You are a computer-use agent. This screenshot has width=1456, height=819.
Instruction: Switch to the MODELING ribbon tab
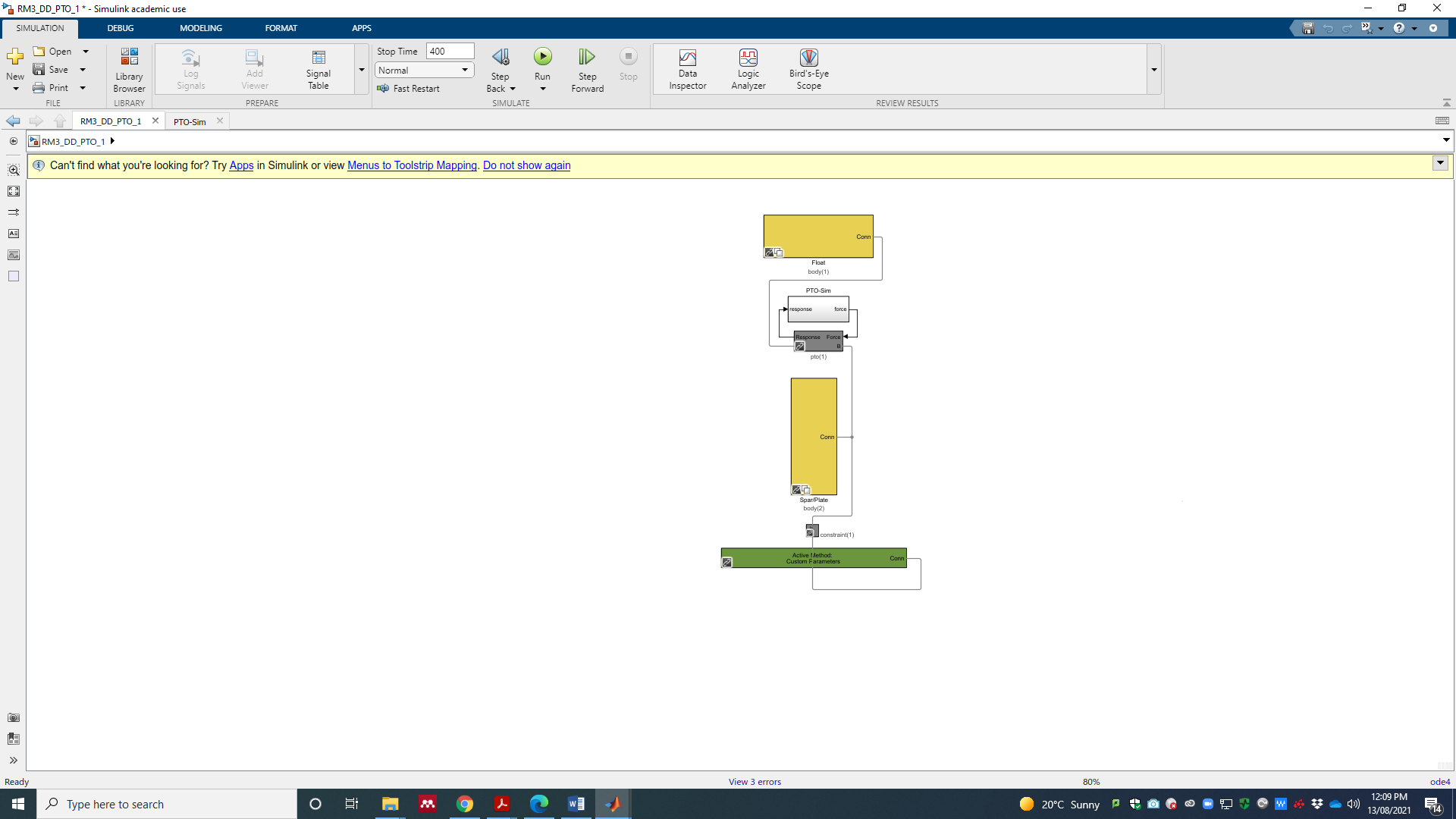pyautogui.click(x=200, y=28)
